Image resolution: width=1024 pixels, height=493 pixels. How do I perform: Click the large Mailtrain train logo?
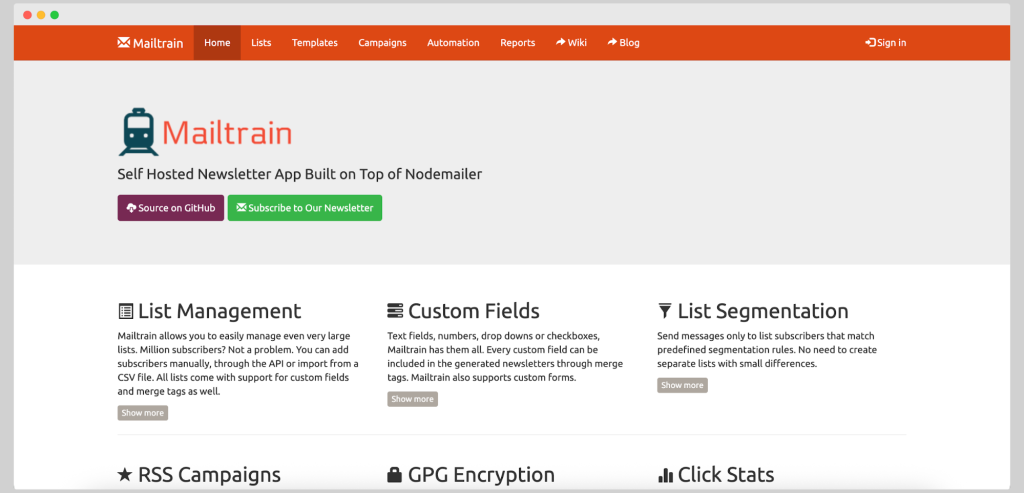[138, 132]
